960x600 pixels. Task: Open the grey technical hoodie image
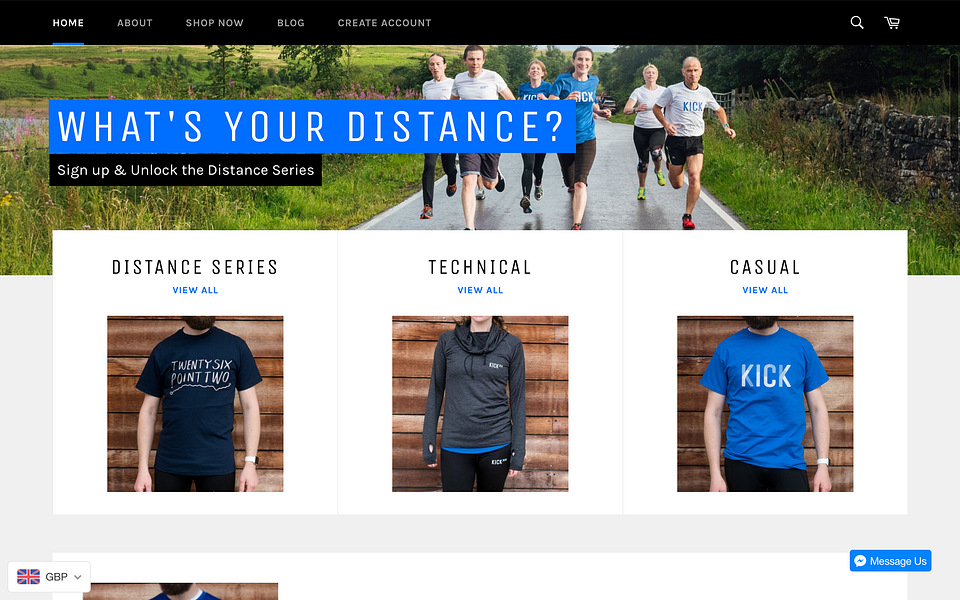pyautogui.click(x=480, y=404)
